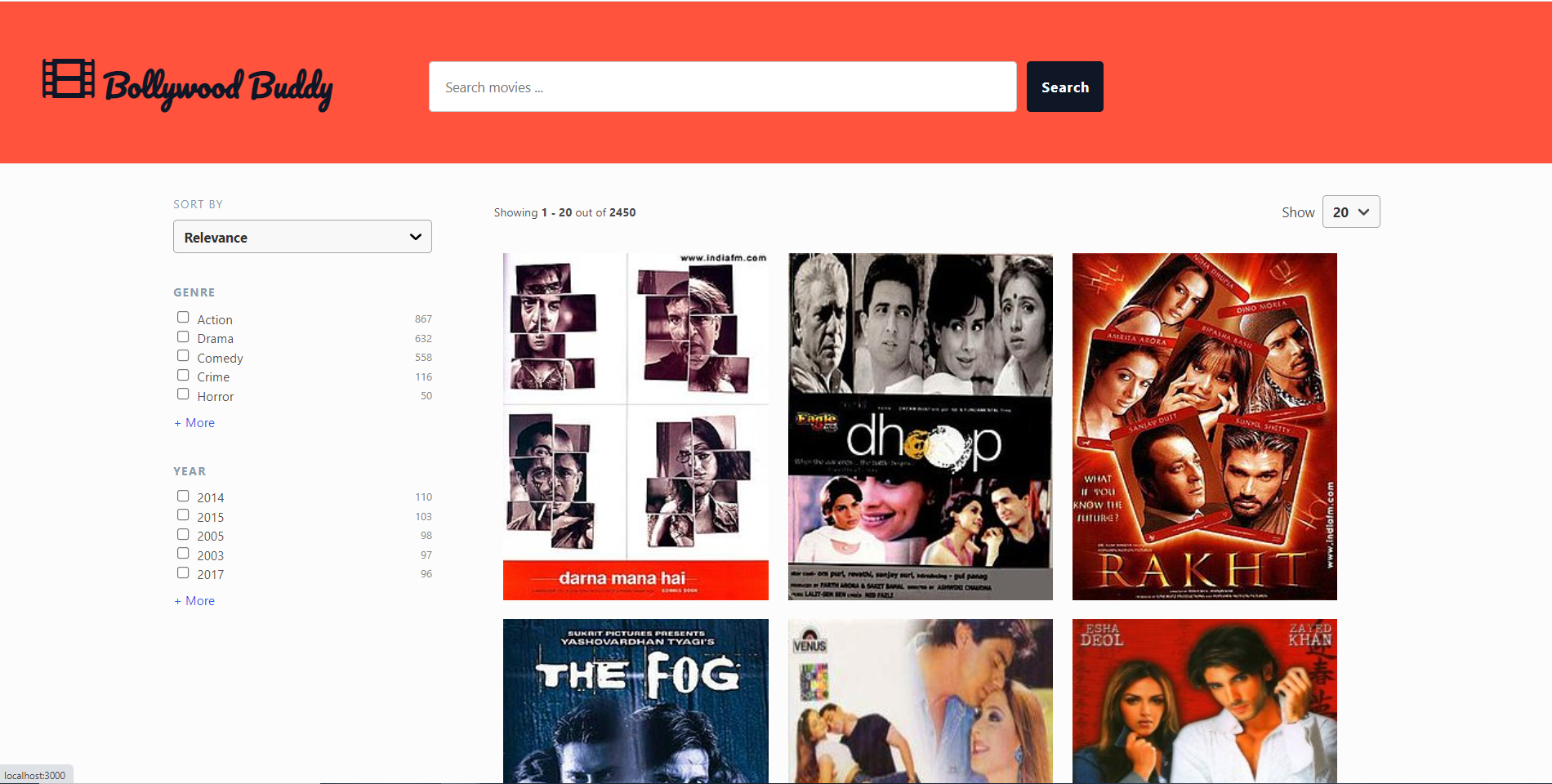Check the 2014 year filter

coord(183,496)
